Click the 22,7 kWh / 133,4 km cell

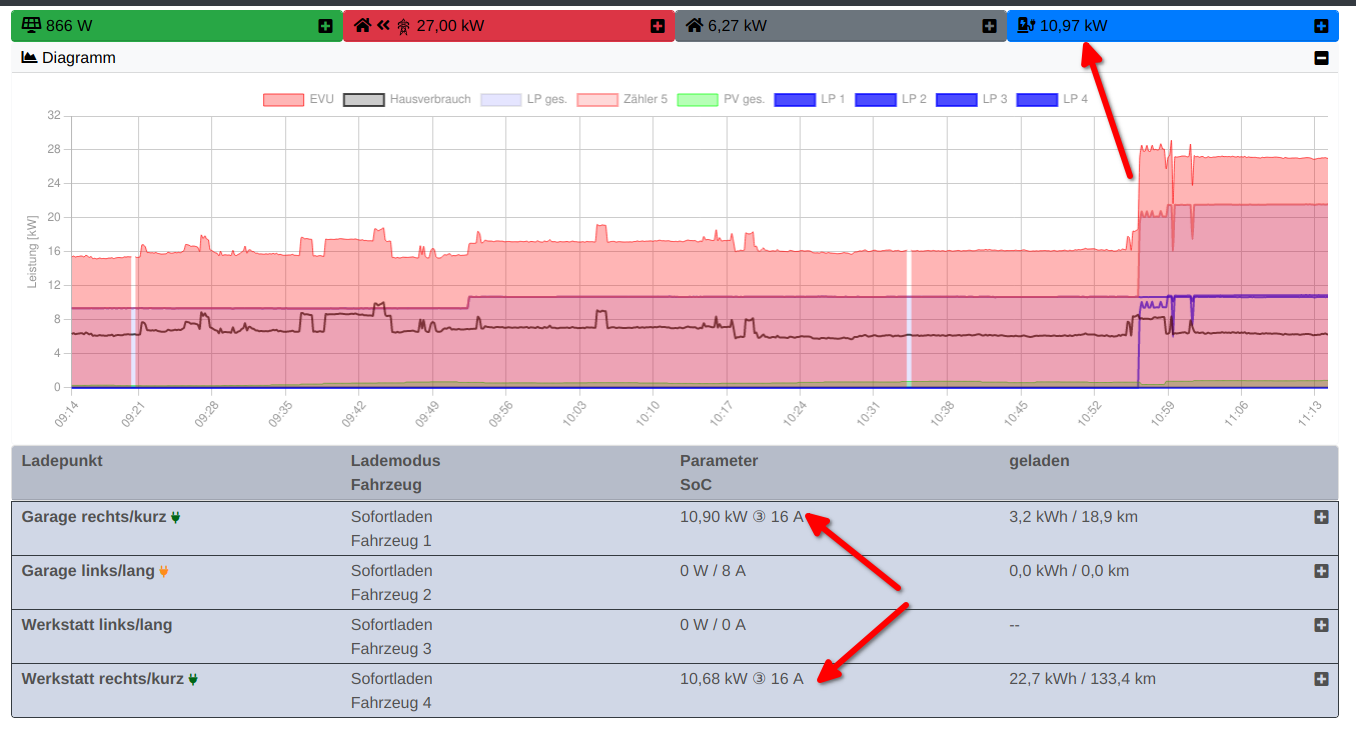(1083, 679)
